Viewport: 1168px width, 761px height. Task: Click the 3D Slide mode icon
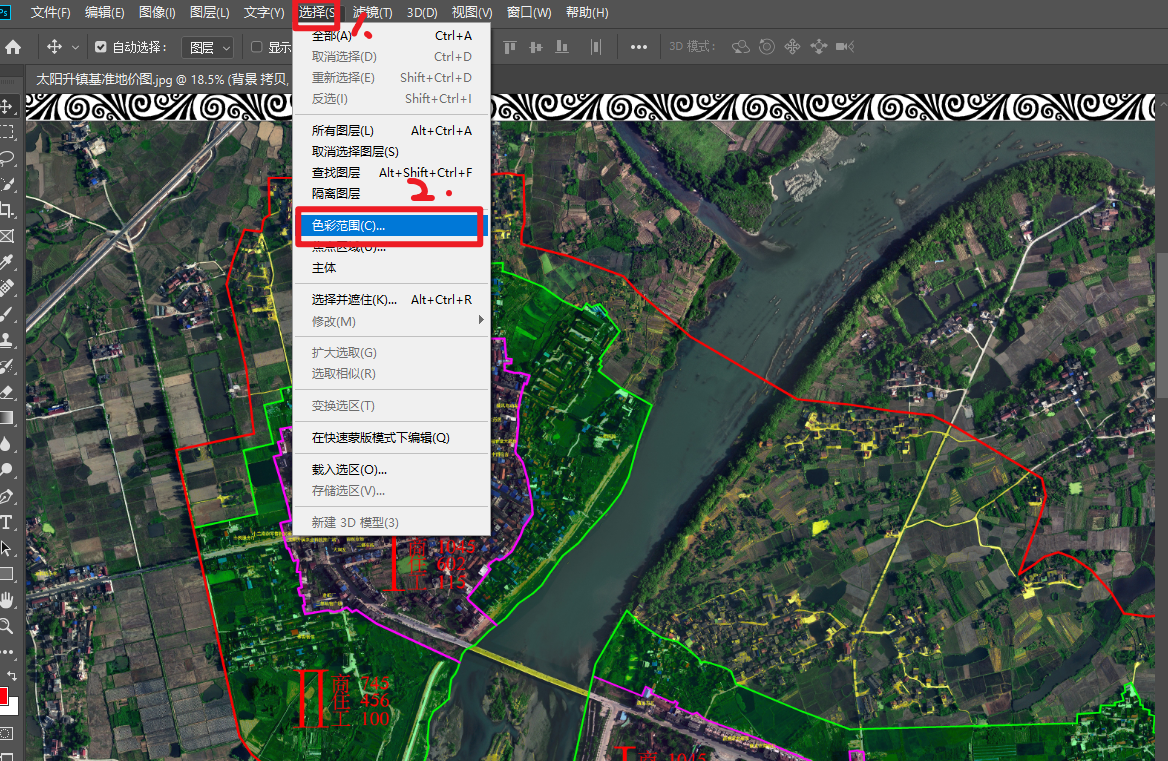[819, 47]
